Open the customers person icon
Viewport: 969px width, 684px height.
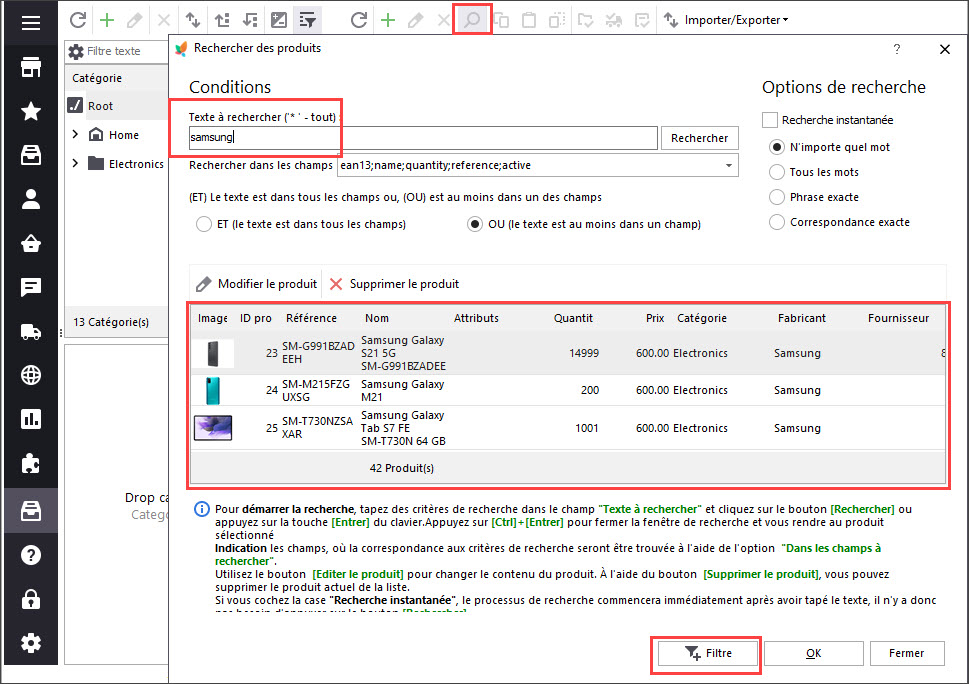coord(31,199)
